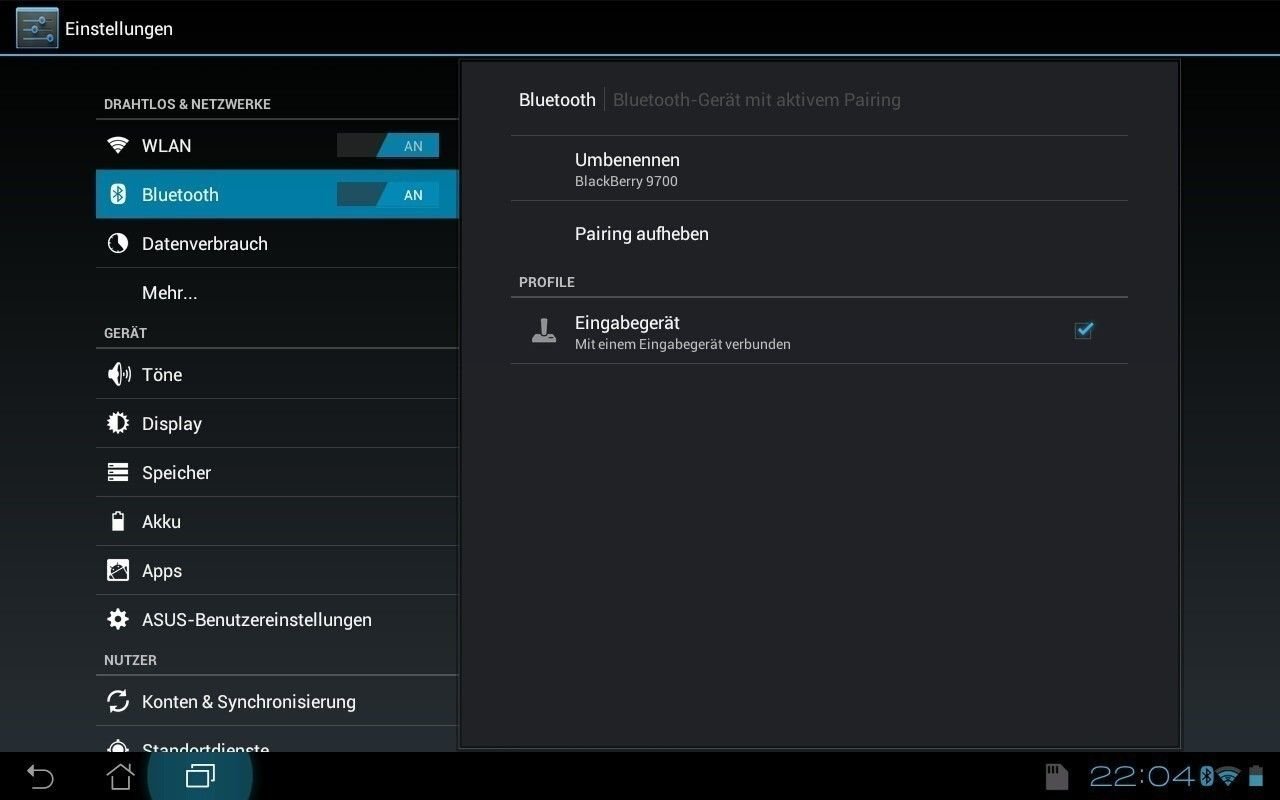Open Akku battery settings
This screenshot has width=1280, height=800.
point(277,521)
